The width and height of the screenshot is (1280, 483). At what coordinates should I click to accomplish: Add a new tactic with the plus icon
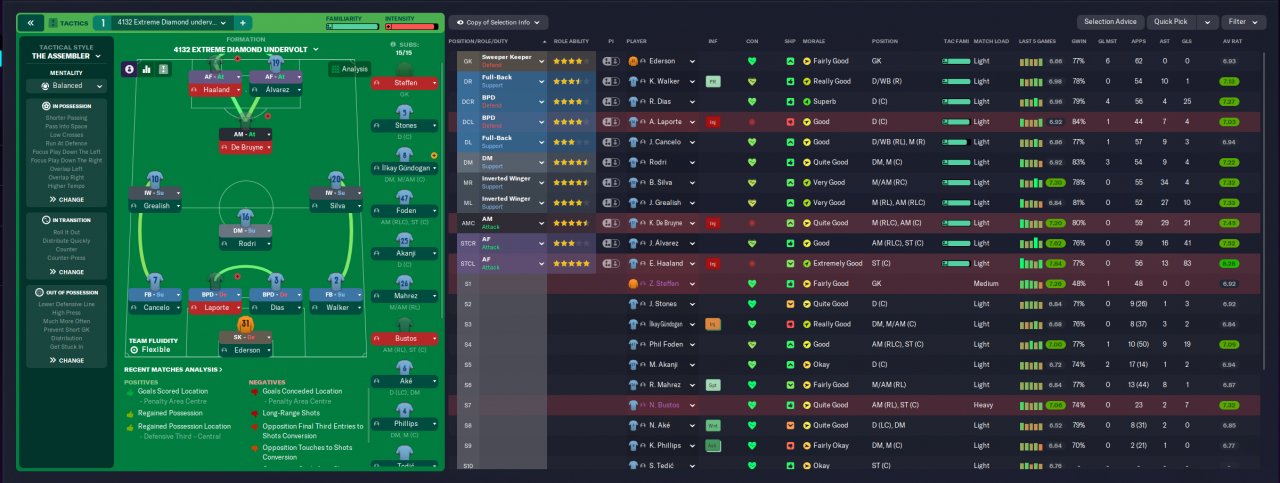tap(243, 22)
